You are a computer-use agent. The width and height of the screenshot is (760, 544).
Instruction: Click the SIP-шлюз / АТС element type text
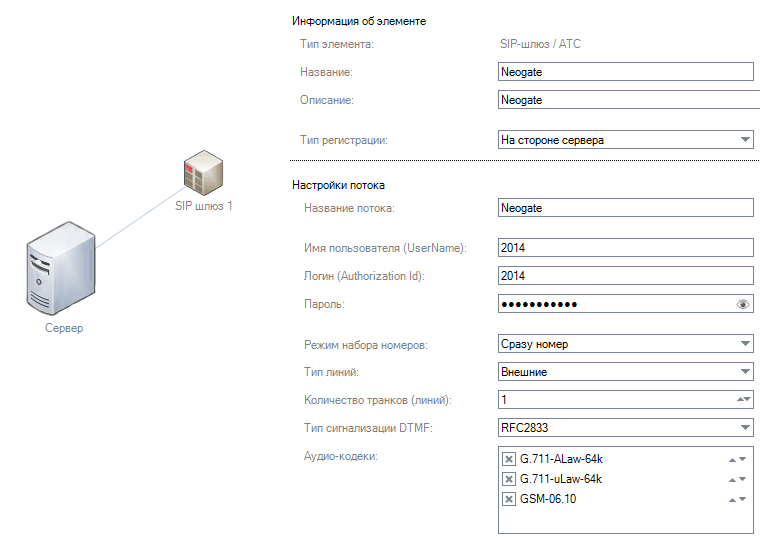(x=540, y=44)
